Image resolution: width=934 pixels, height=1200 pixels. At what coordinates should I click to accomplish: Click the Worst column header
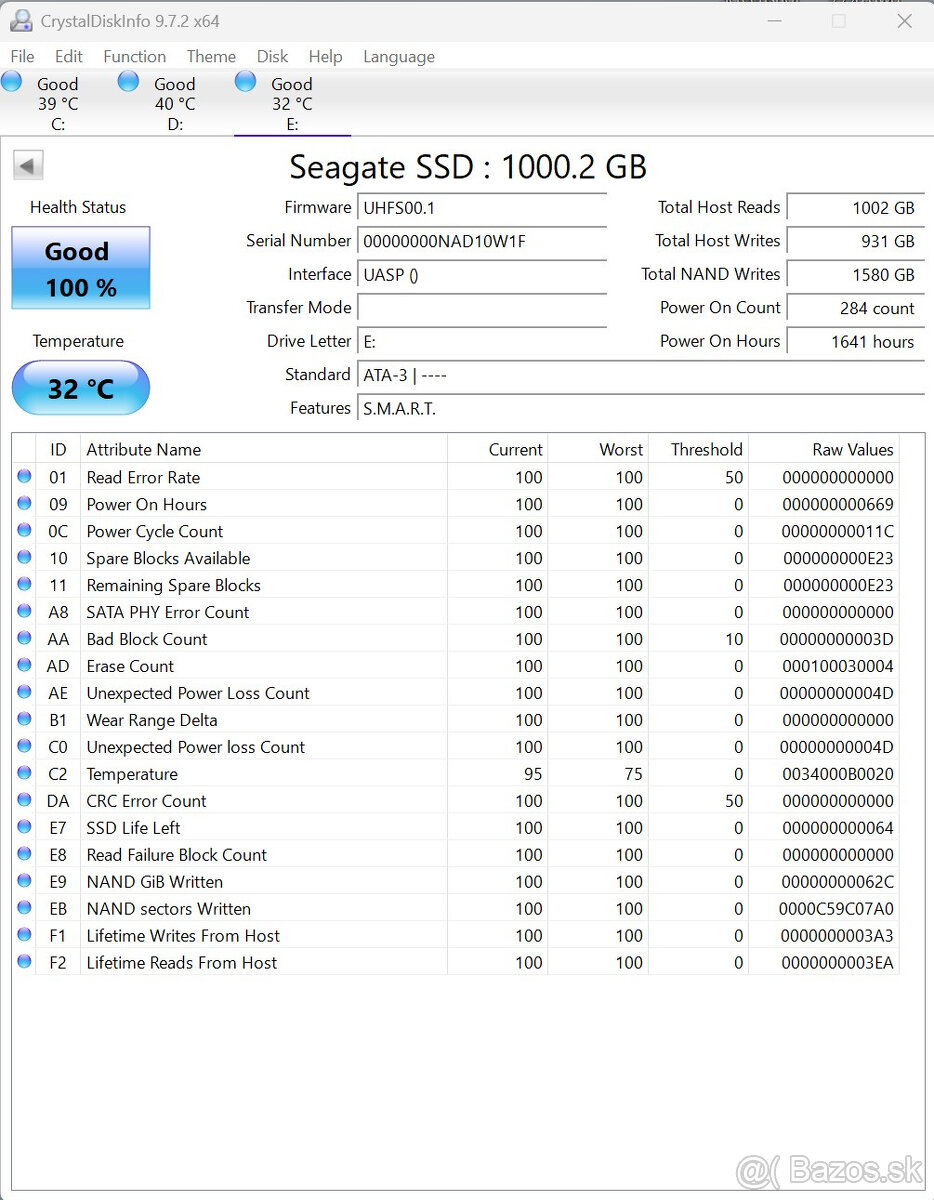598,450
